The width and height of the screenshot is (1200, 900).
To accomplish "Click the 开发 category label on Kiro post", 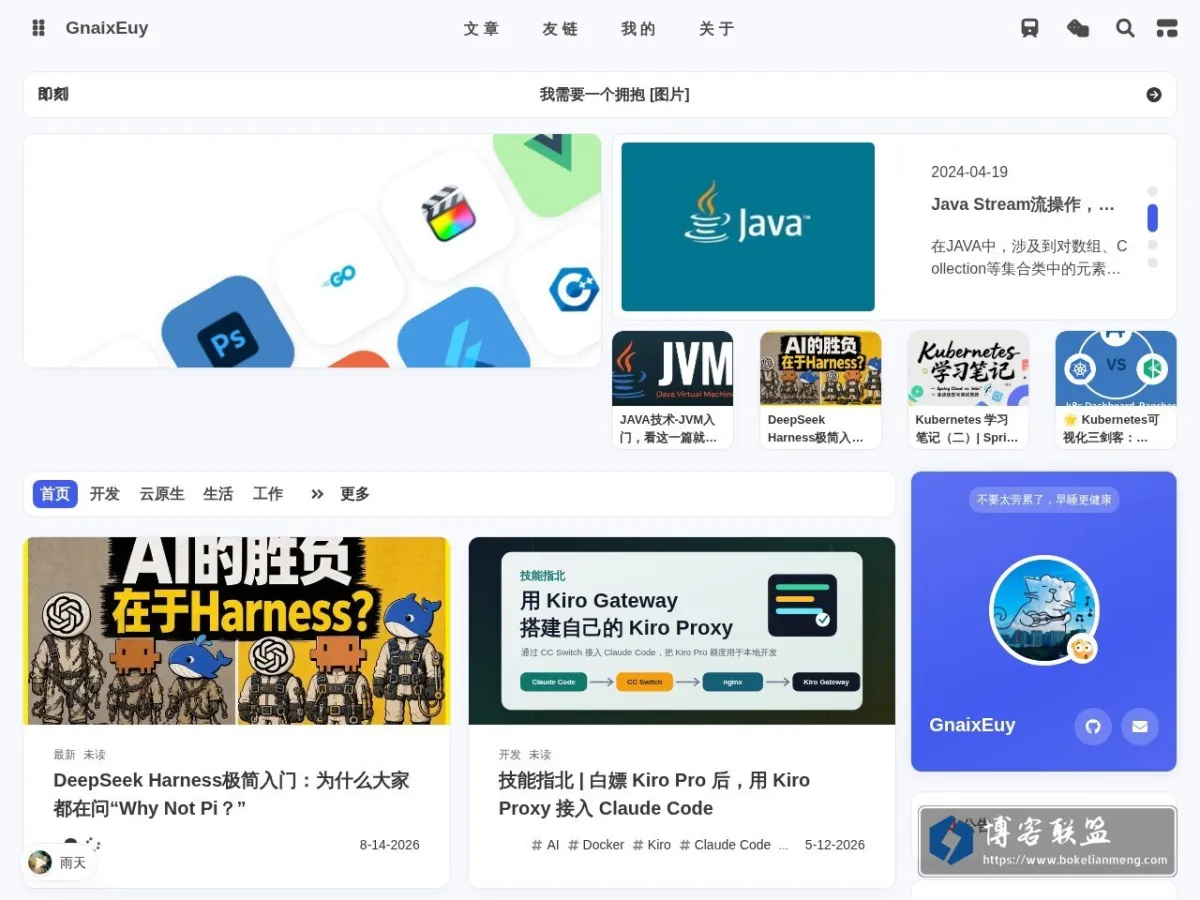I will (x=510, y=755).
